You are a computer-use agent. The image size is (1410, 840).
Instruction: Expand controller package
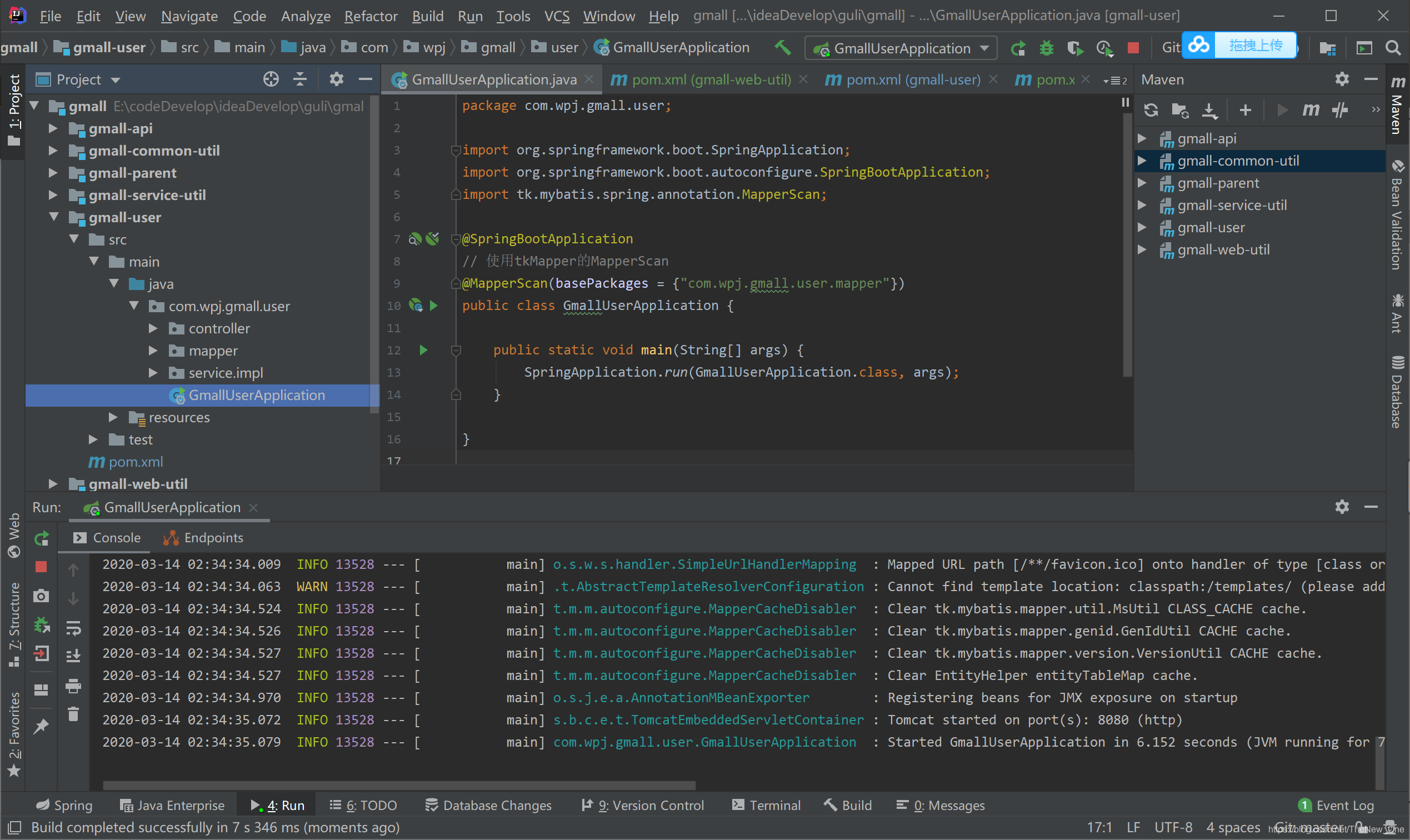point(153,328)
